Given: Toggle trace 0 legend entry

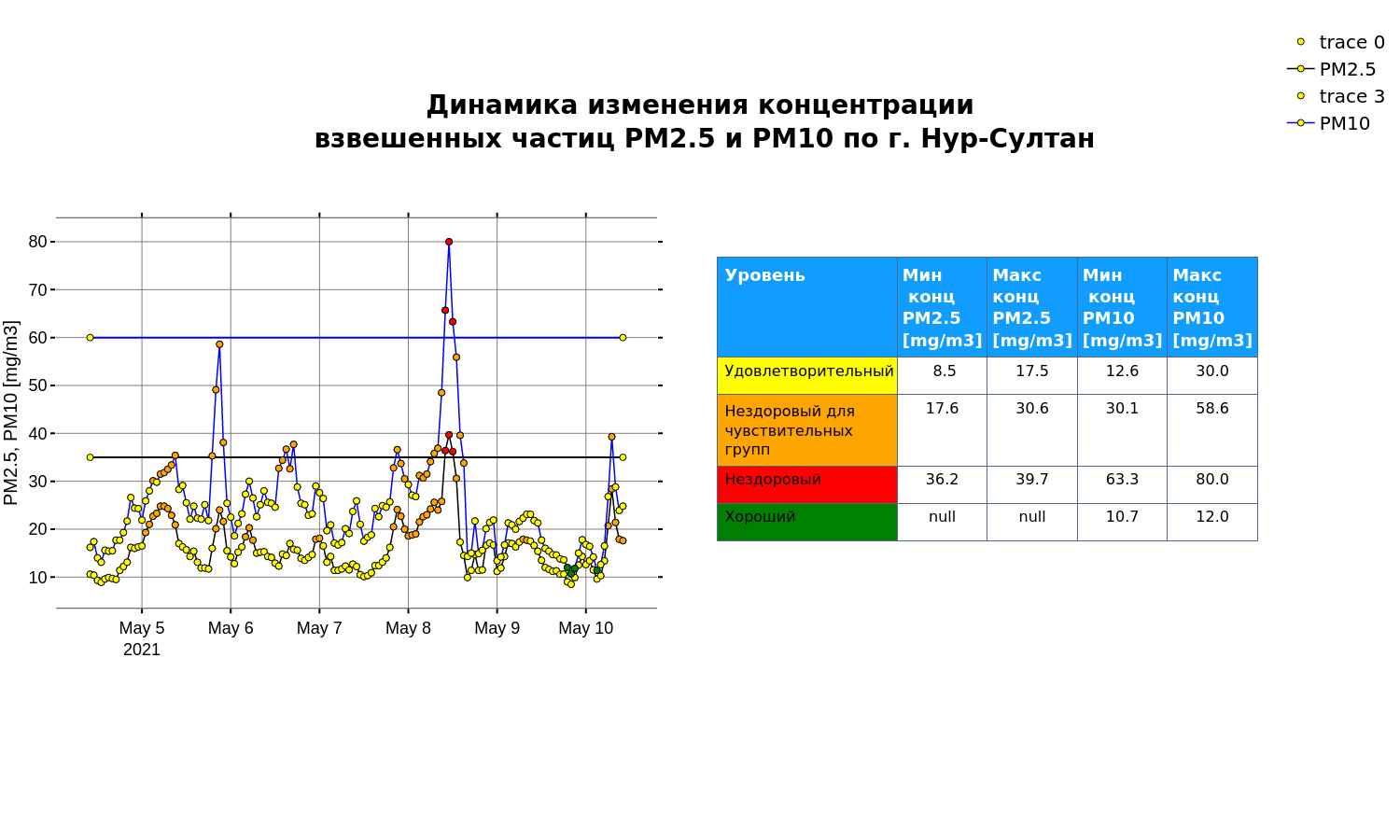Looking at the screenshot, I should pyautogui.click(x=1336, y=42).
